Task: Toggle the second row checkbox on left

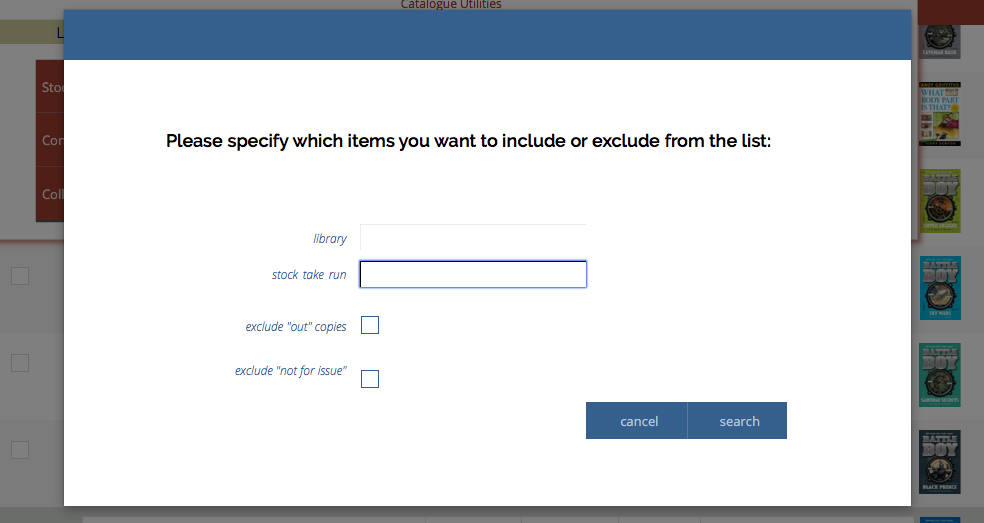Action: 20,363
